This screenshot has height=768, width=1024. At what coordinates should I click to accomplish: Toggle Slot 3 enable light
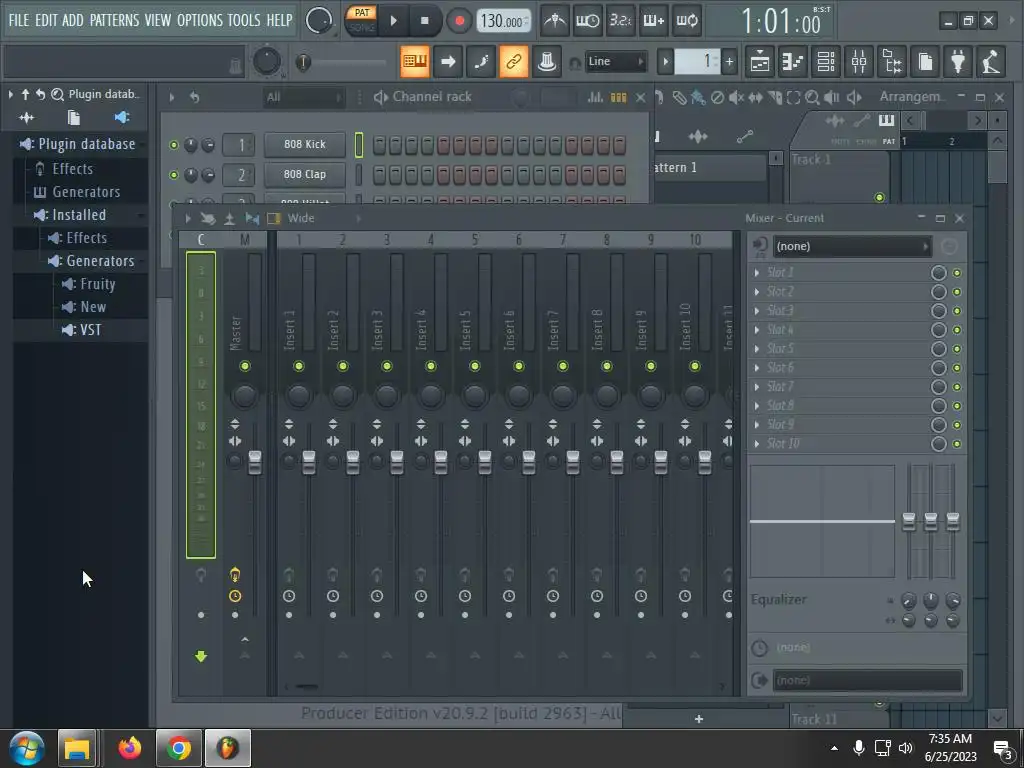click(x=957, y=311)
